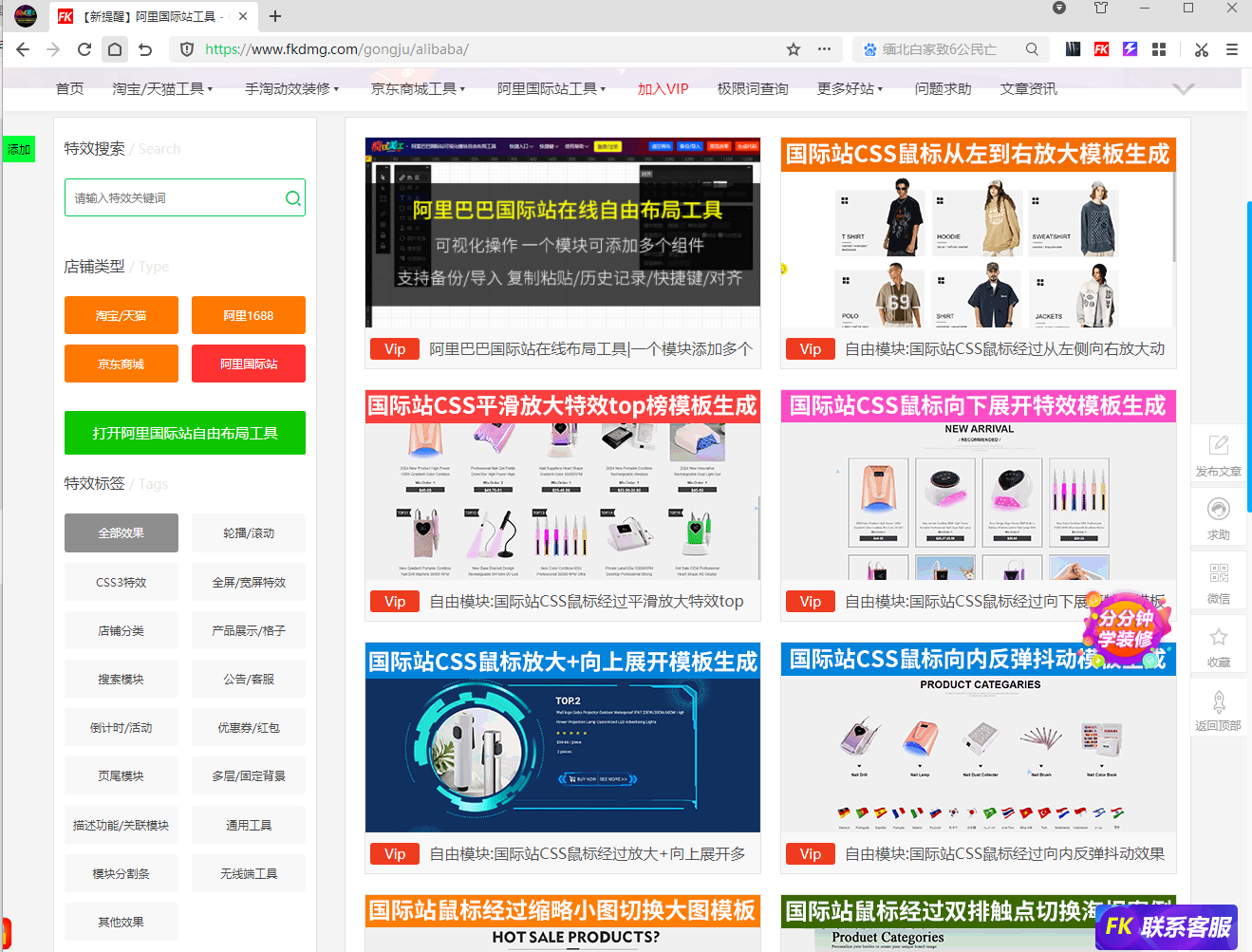Open the purple lightning extension icon
Viewport: 1252px width, 952px height.
(x=1131, y=49)
